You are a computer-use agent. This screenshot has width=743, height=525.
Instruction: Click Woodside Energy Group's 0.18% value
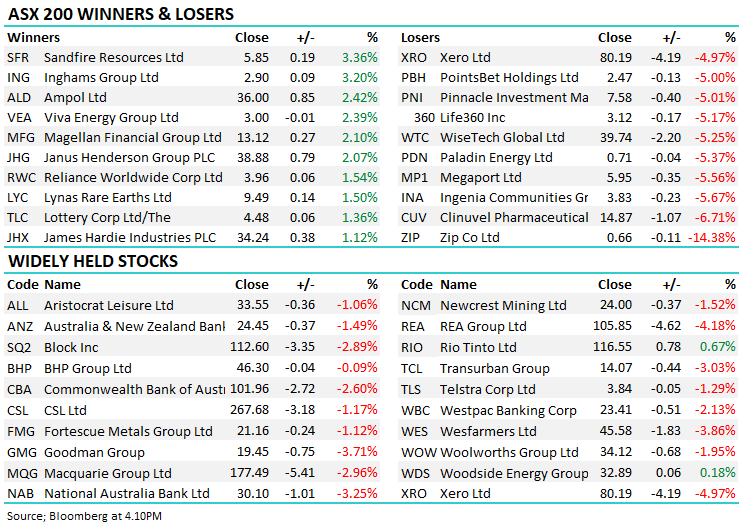click(717, 472)
